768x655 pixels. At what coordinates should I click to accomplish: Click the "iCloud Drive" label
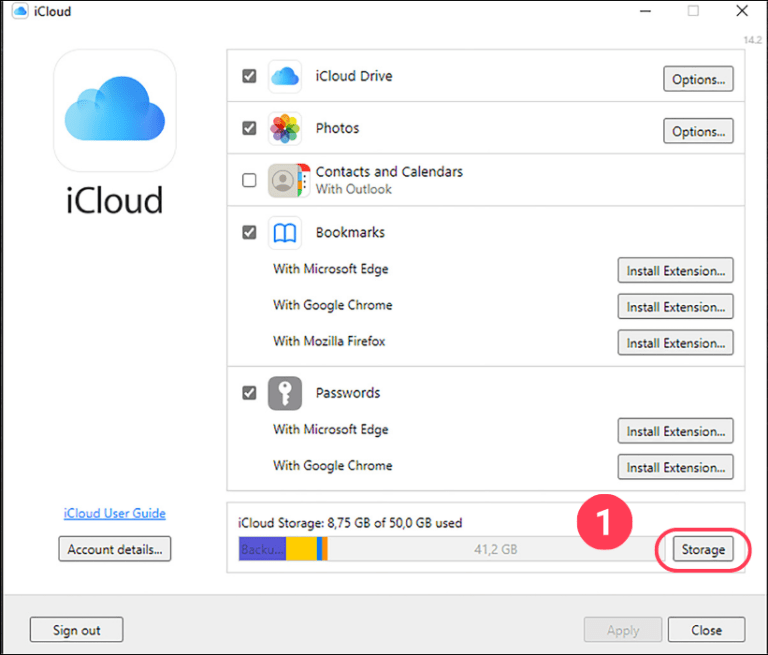click(x=354, y=76)
